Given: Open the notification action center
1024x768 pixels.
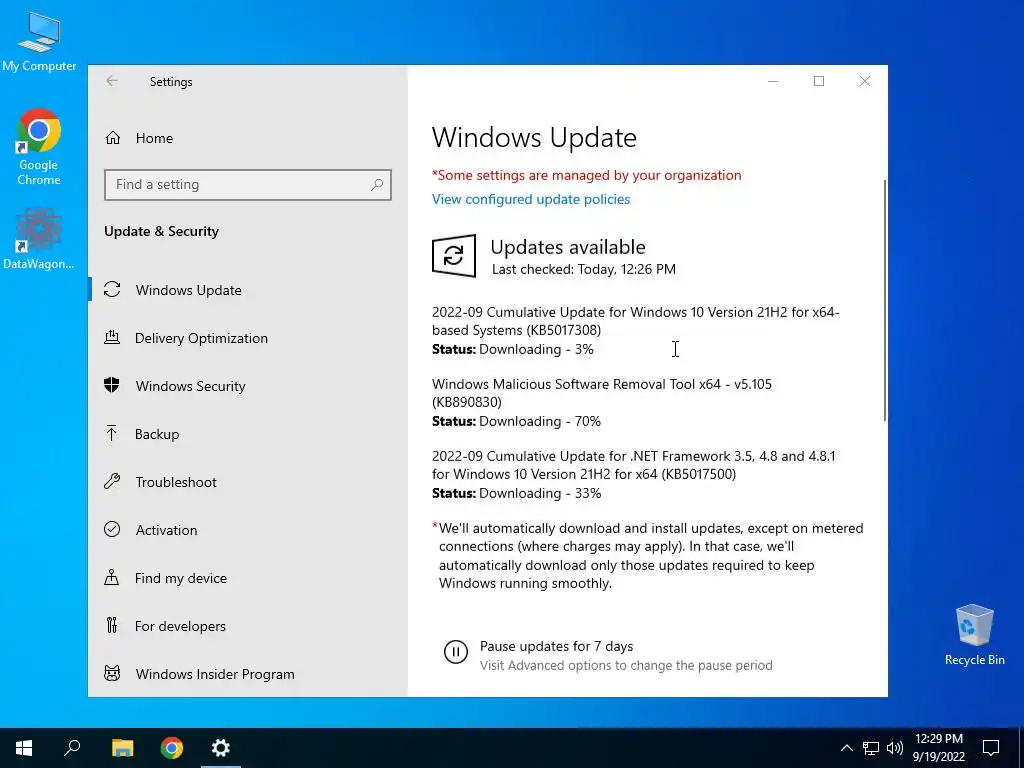Looking at the screenshot, I should [991, 748].
